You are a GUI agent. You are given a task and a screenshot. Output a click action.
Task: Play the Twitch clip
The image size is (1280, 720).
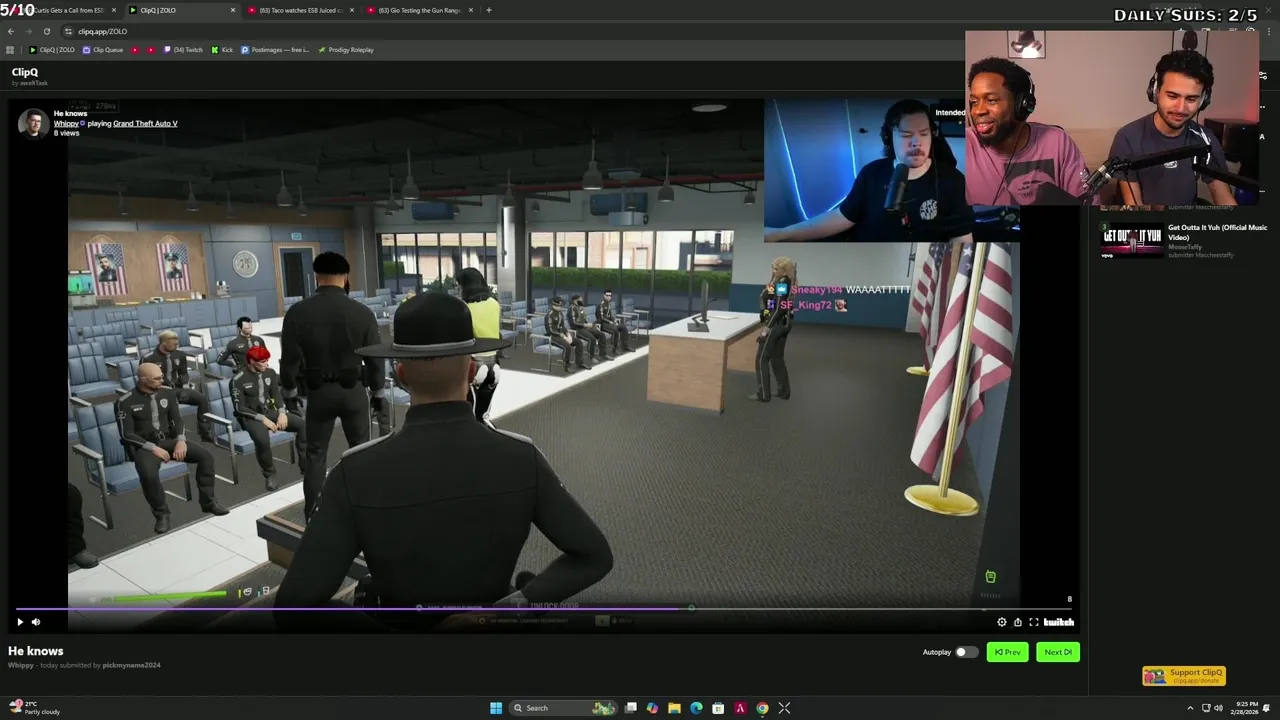(19, 622)
